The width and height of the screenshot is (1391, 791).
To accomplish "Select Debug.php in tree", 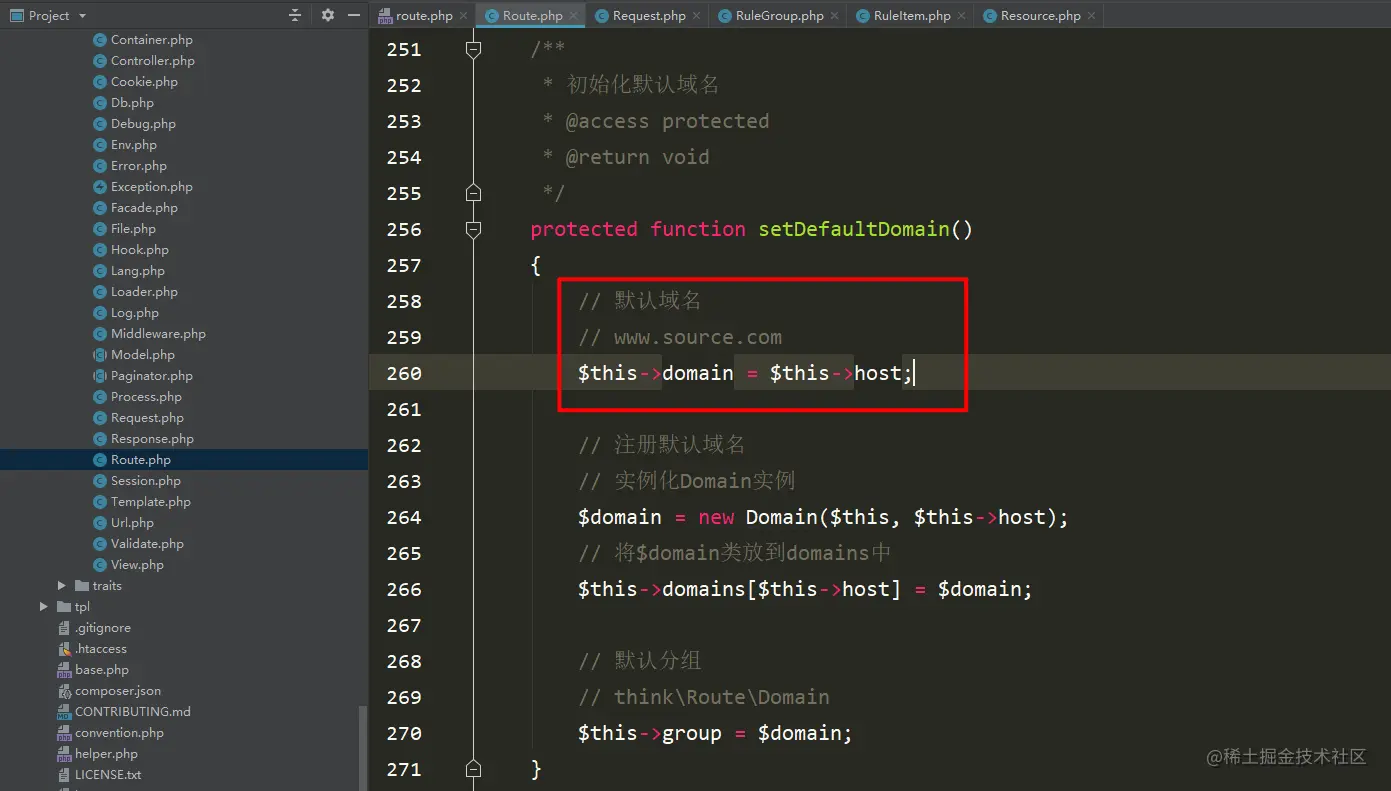I will coord(143,124).
